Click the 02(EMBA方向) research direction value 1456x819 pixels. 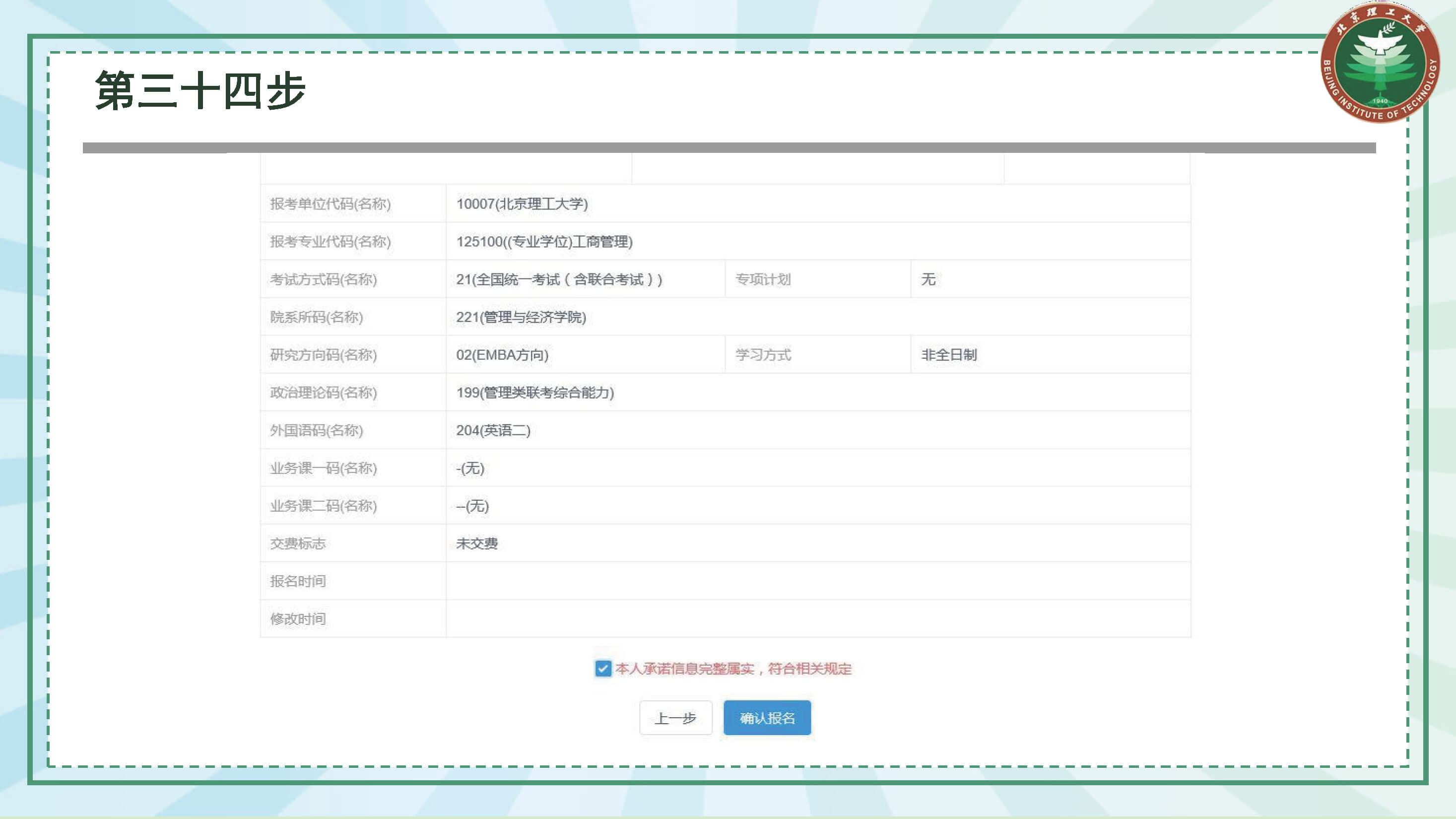pyautogui.click(x=502, y=355)
